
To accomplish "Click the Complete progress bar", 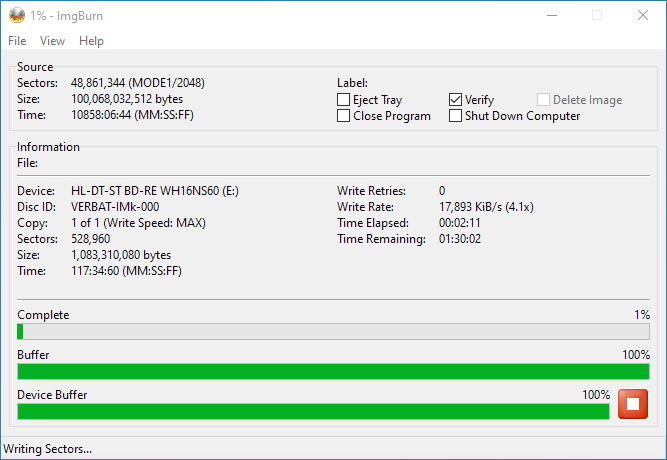I will (334, 331).
